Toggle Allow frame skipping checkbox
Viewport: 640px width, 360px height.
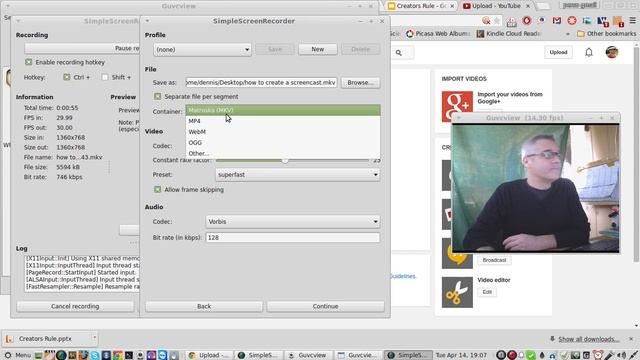click(158, 189)
